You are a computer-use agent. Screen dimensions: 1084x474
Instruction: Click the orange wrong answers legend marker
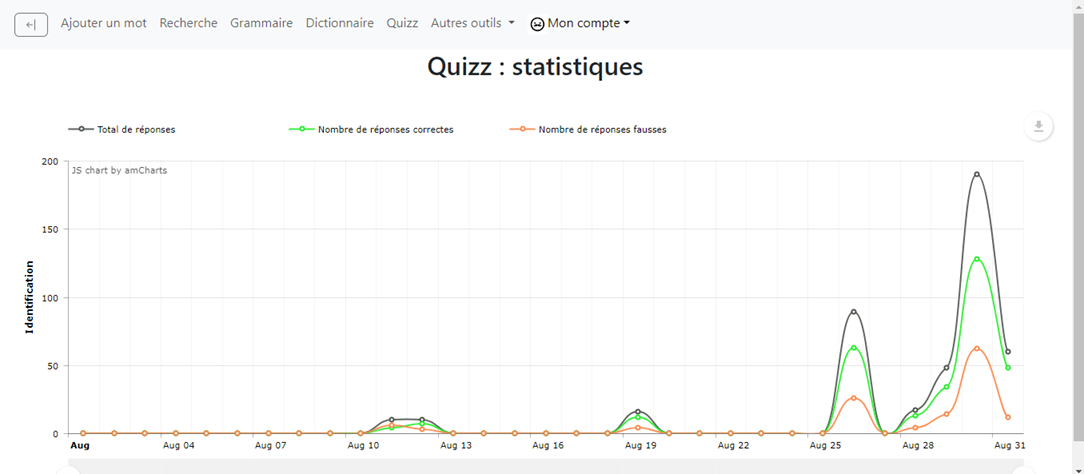click(522, 129)
